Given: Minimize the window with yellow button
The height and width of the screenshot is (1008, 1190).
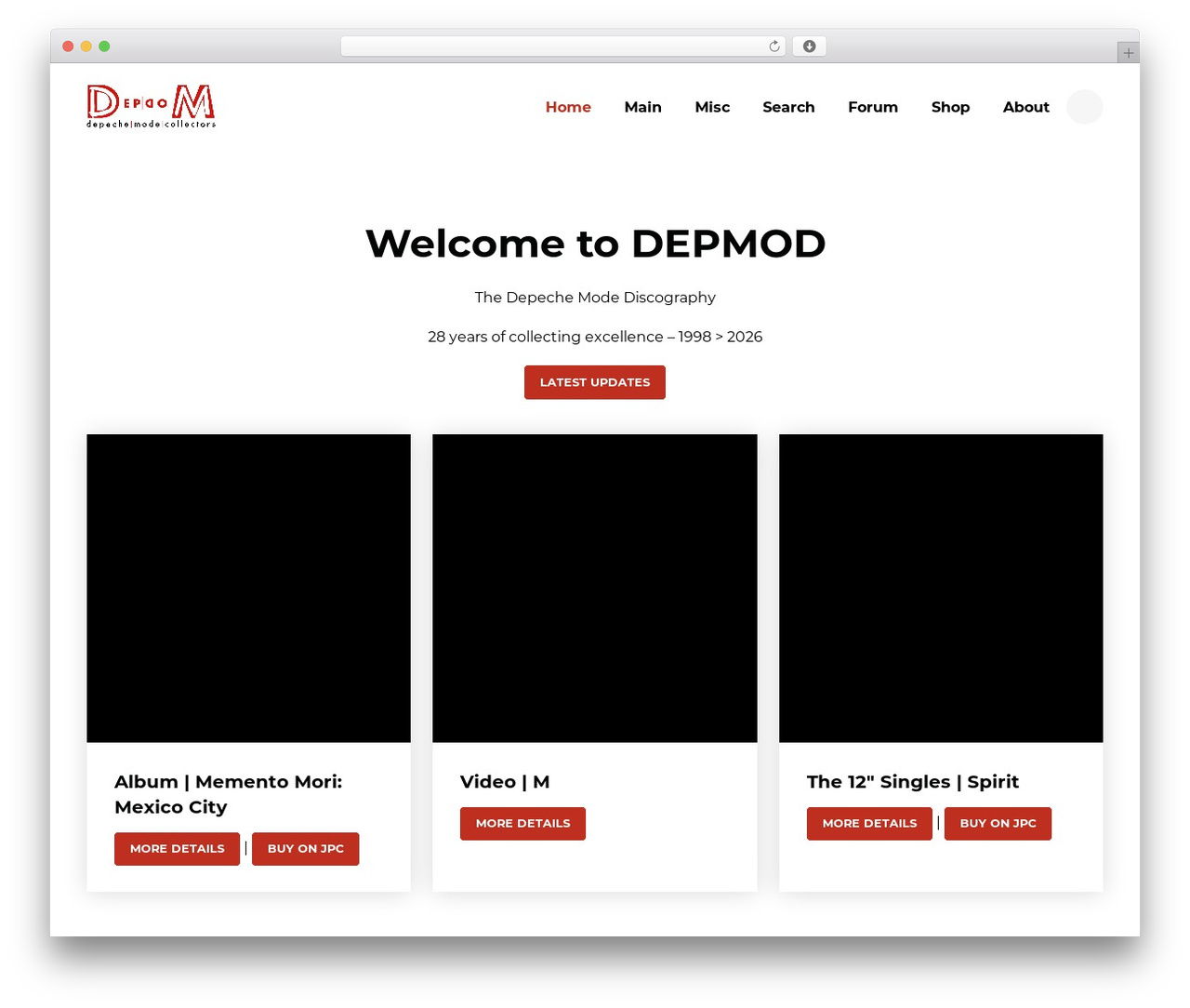Looking at the screenshot, I should click(x=86, y=46).
